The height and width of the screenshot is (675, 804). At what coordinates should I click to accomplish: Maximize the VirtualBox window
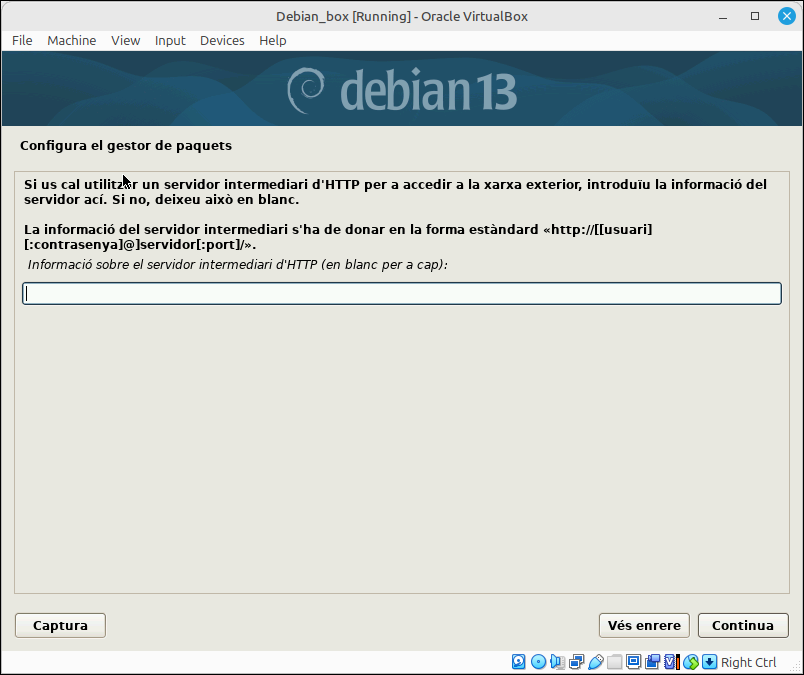(x=755, y=16)
